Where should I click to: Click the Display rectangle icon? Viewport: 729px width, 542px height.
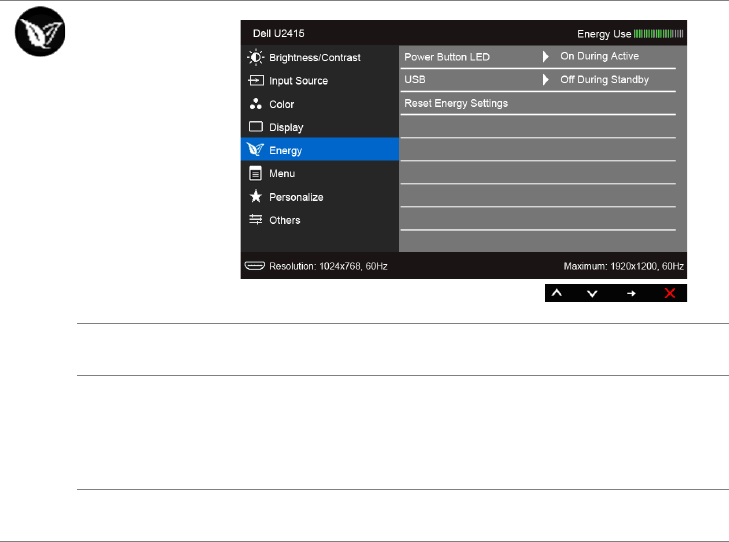tap(256, 126)
